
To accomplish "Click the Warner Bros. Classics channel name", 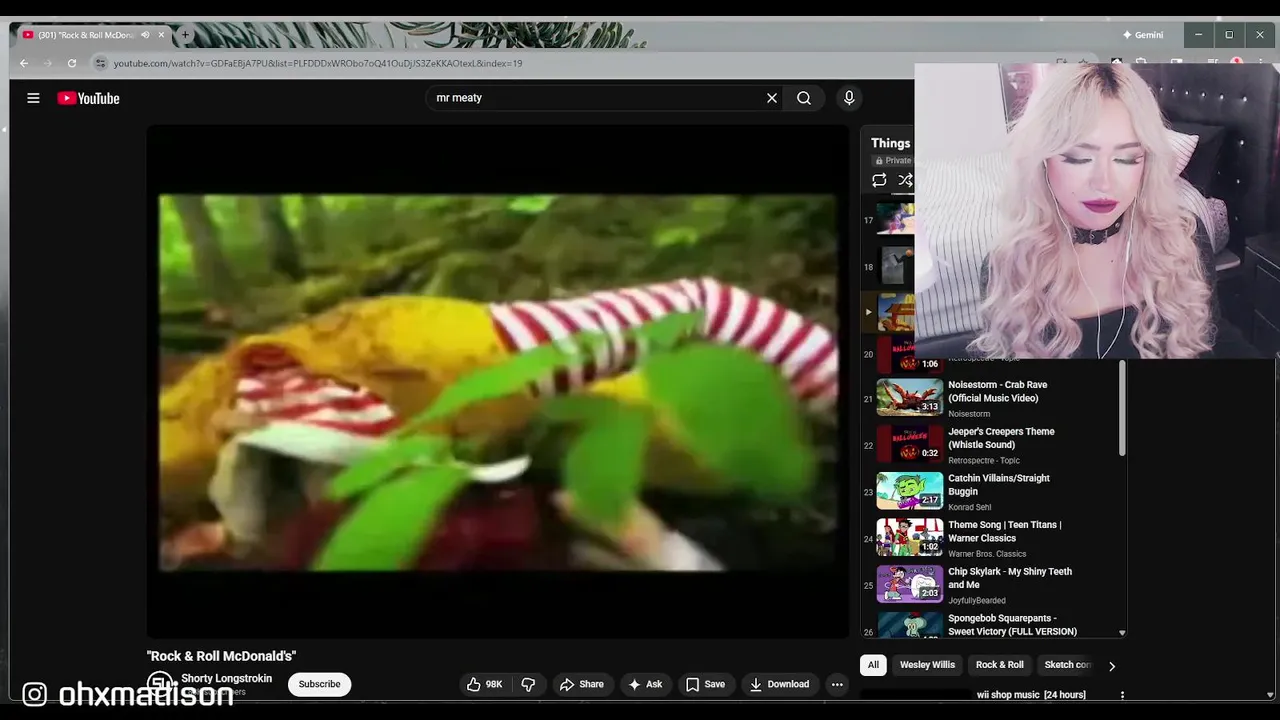I will [987, 554].
